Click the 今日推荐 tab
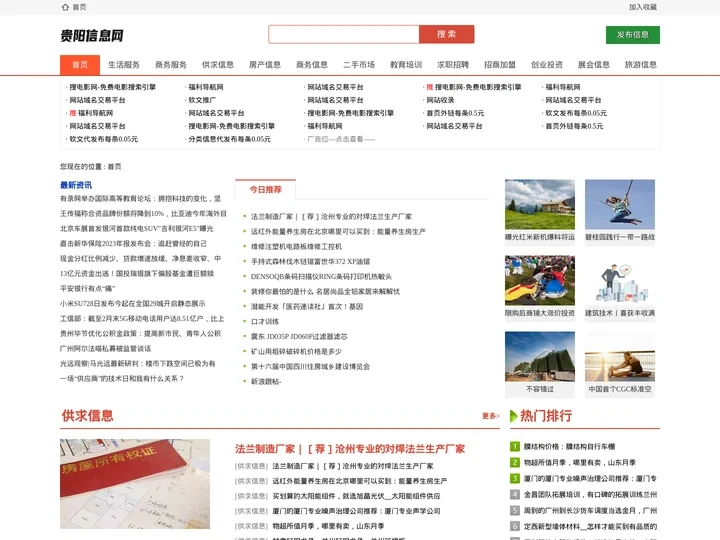 265,190
